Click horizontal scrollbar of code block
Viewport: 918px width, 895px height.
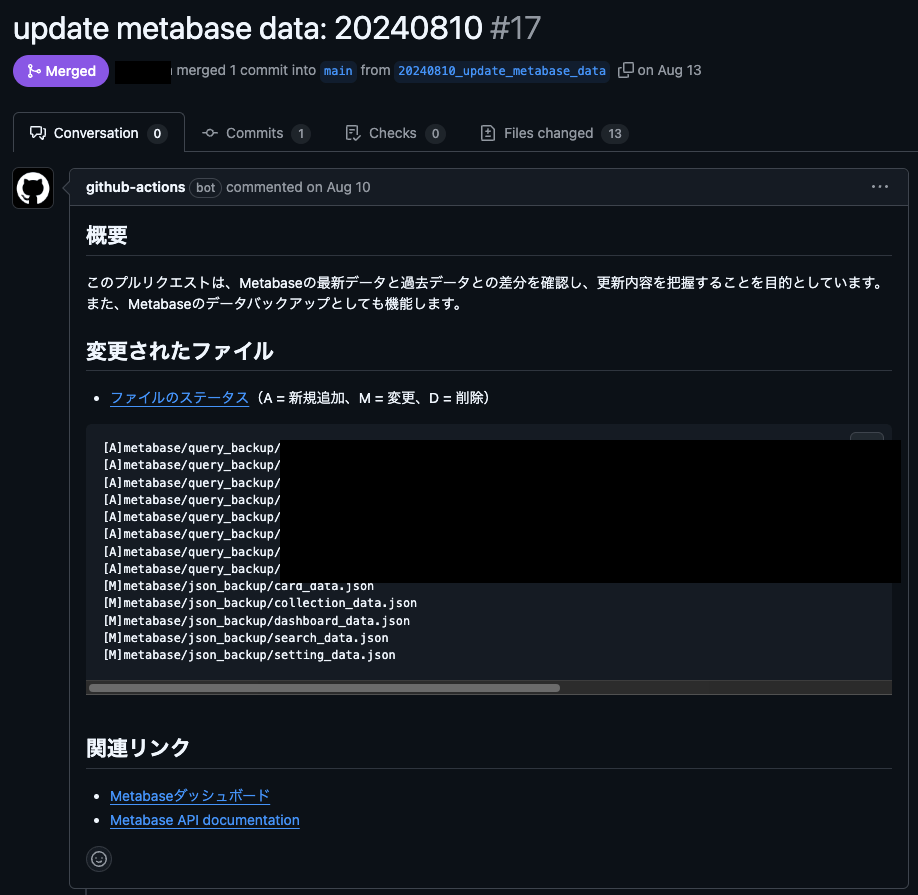[x=324, y=688]
